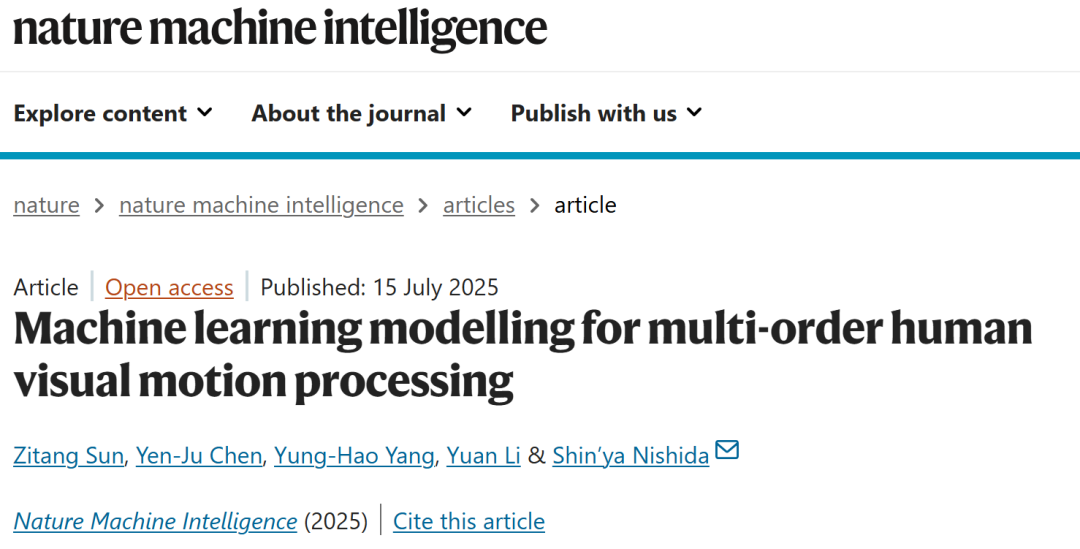1080x549 pixels.
Task: Open nature machine intelligence breadcrumb link
Action: coord(261,205)
